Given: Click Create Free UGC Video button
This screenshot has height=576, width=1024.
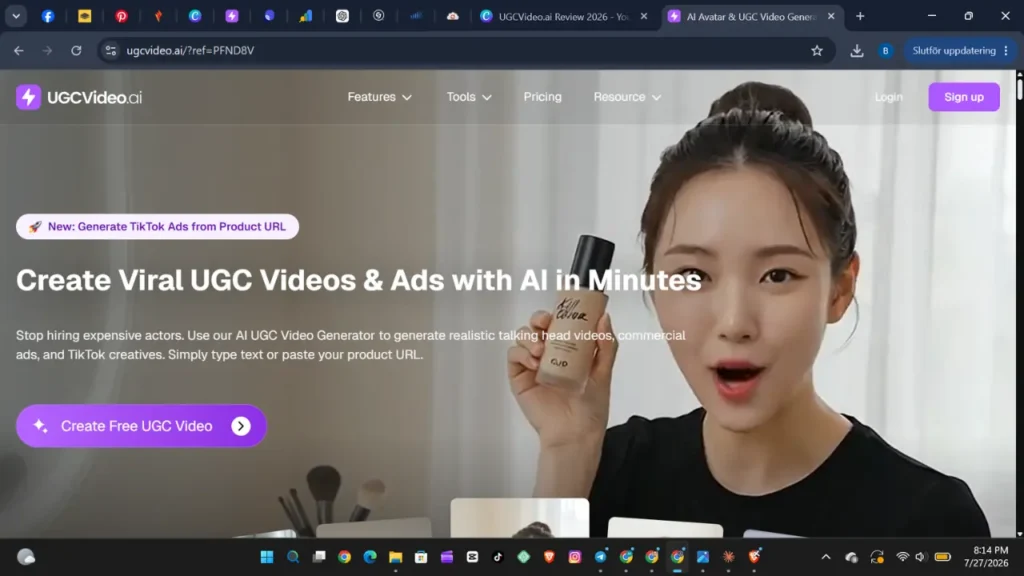Looking at the screenshot, I should (x=141, y=426).
